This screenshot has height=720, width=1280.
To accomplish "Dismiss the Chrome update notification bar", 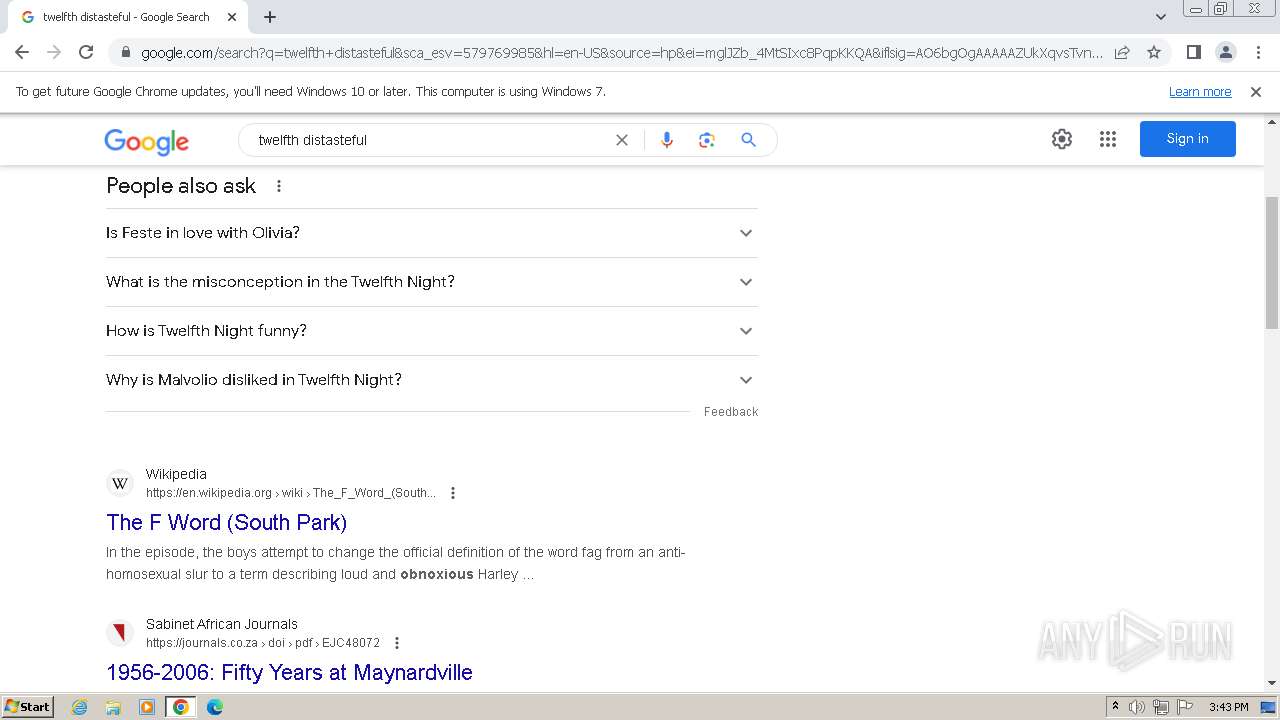I will click(1256, 91).
